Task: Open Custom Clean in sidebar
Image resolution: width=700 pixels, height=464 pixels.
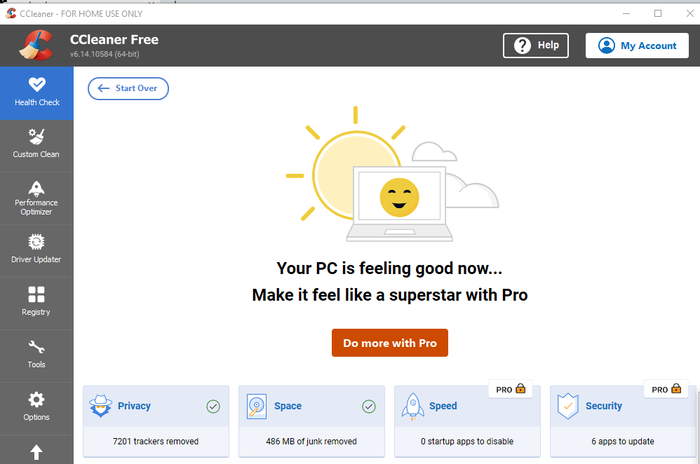Action: coord(37,146)
